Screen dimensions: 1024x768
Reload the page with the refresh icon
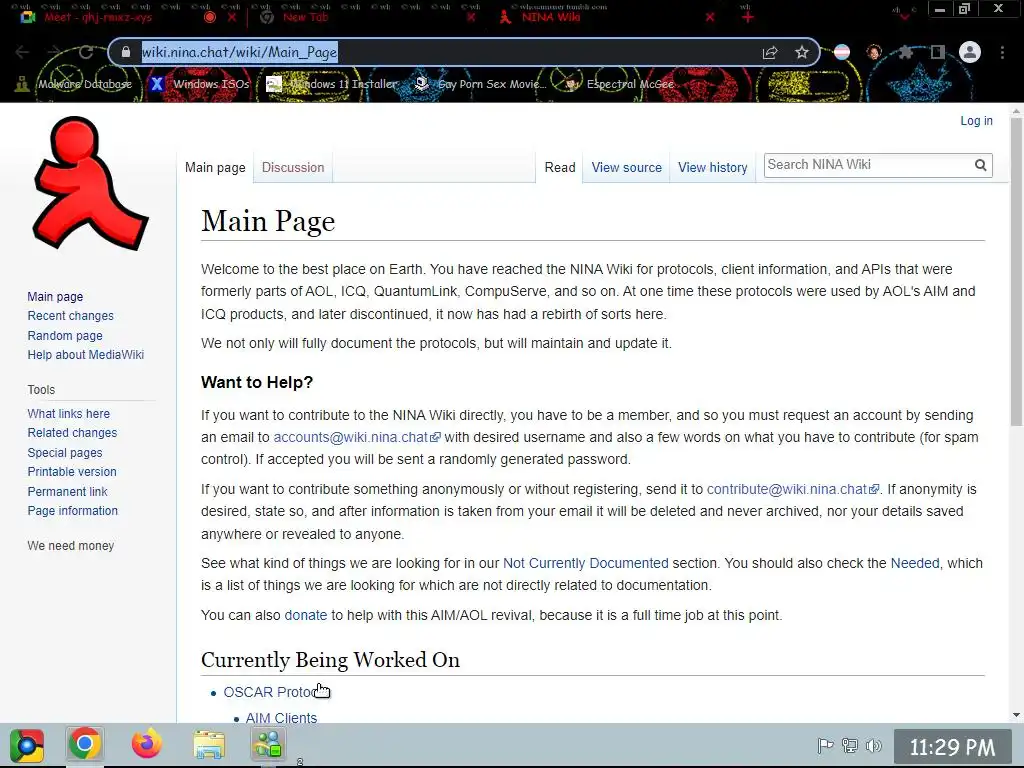(86, 52)
